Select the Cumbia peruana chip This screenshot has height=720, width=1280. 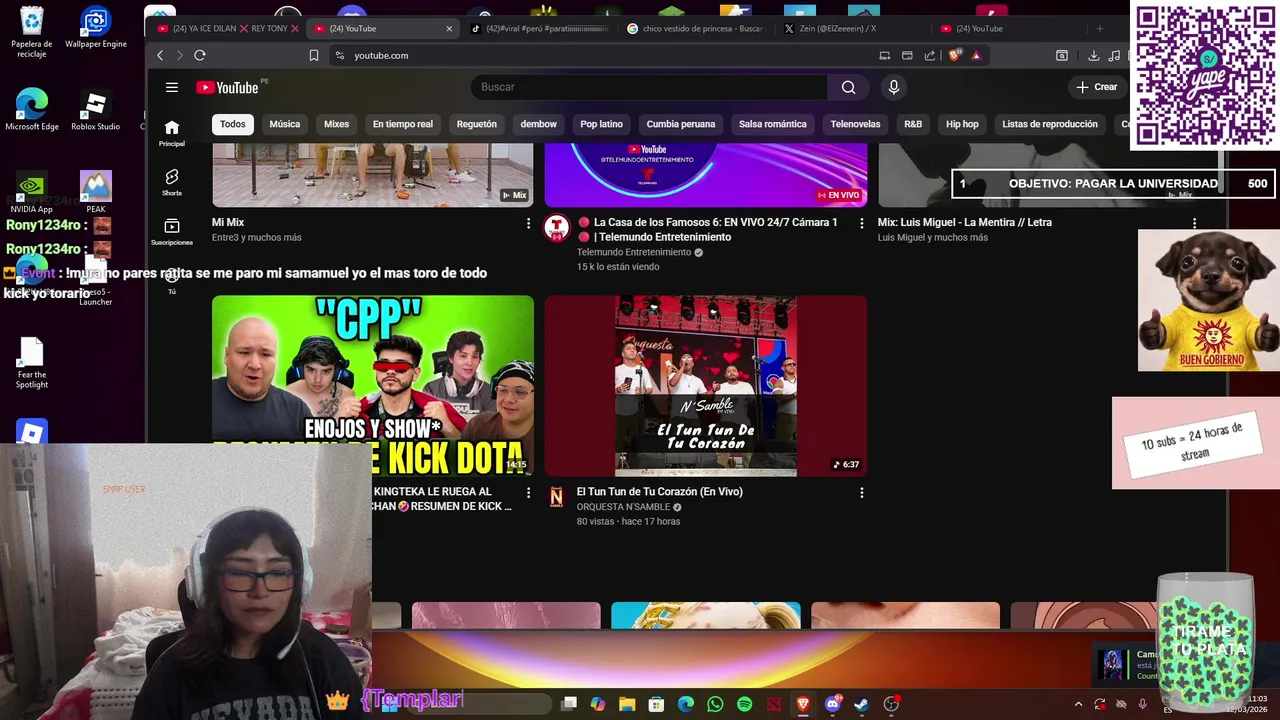point(681,124)
